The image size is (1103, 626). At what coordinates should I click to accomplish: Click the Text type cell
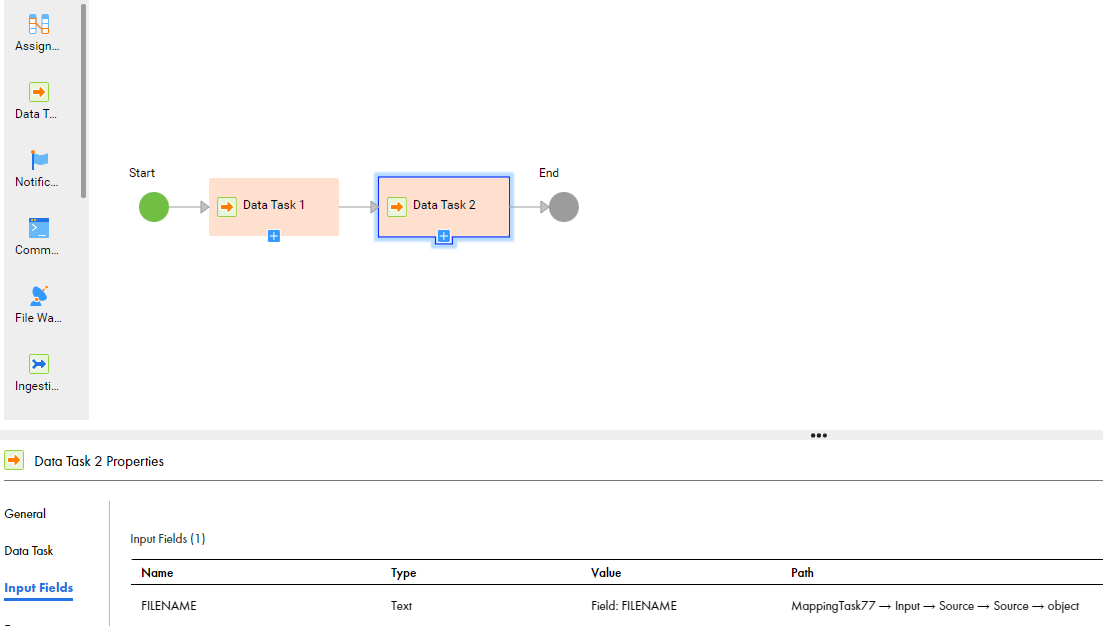point(402,606)
